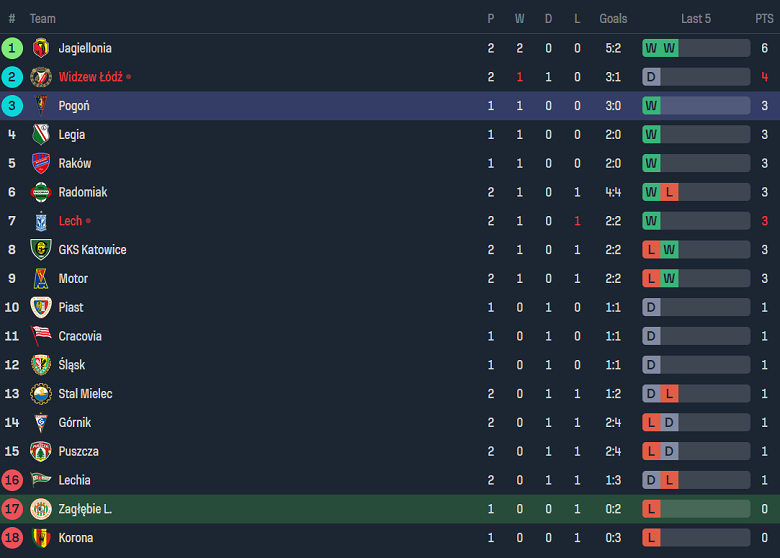Click Jagiellonia's first W form badge
Image resolution: width=780 pixels, height=558 pixels.
pos(652,48)
